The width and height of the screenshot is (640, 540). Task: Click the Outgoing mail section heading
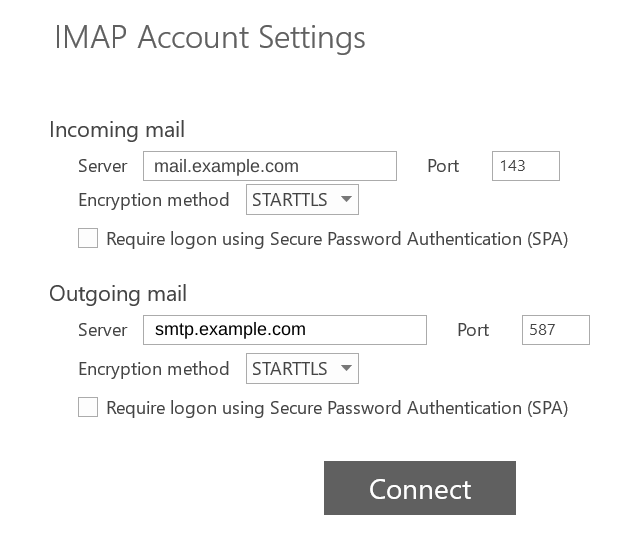tap(118, 294)
